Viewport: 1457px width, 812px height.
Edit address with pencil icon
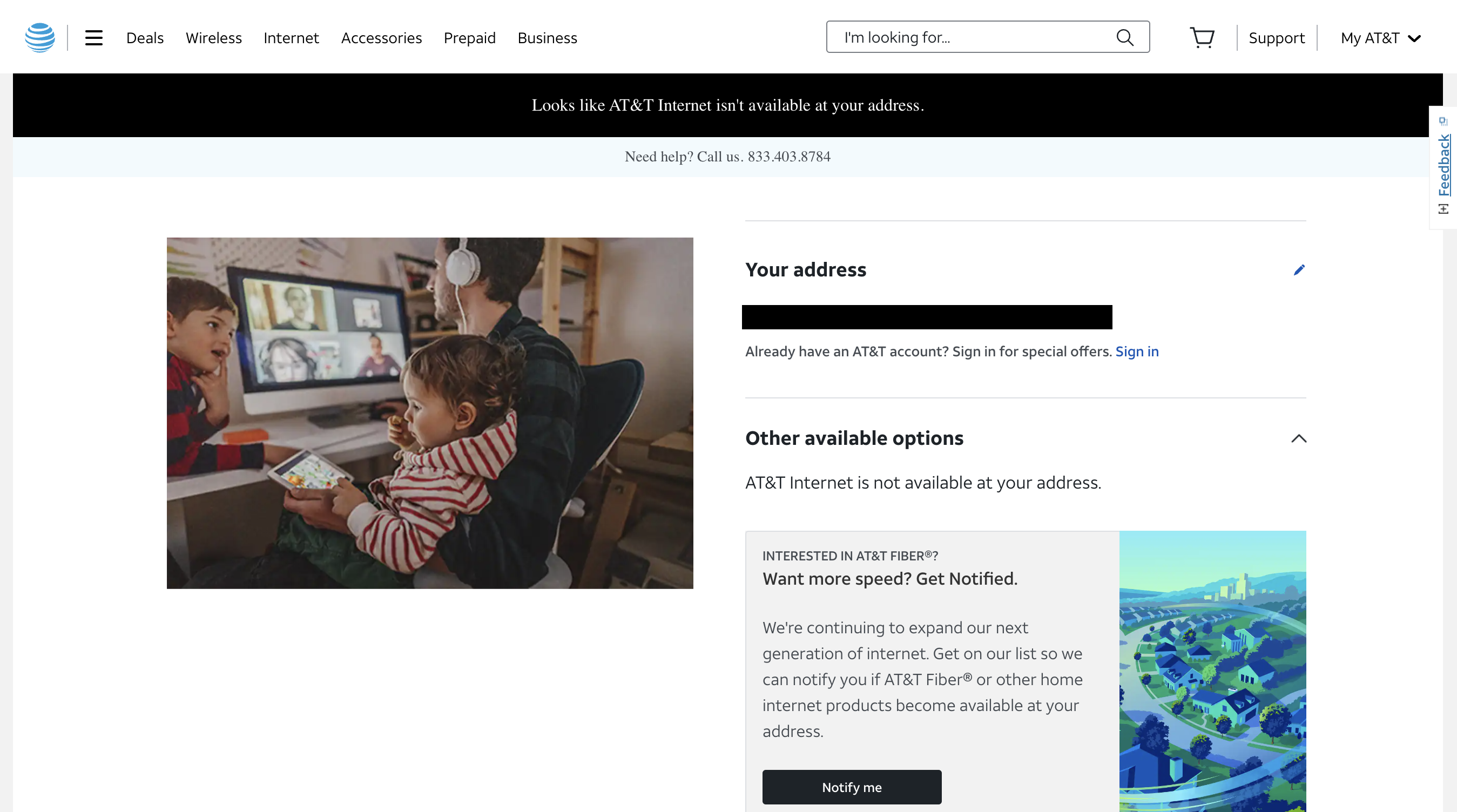coord(1299,270)
